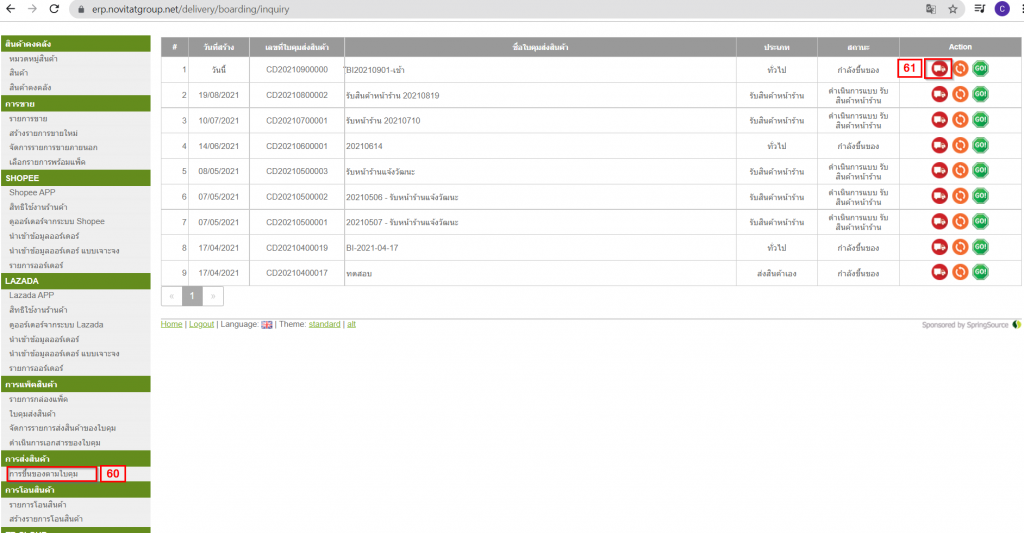Switch to the standard theme link
This screenshot has height=533, width=1024.
(x=324, y=325)
